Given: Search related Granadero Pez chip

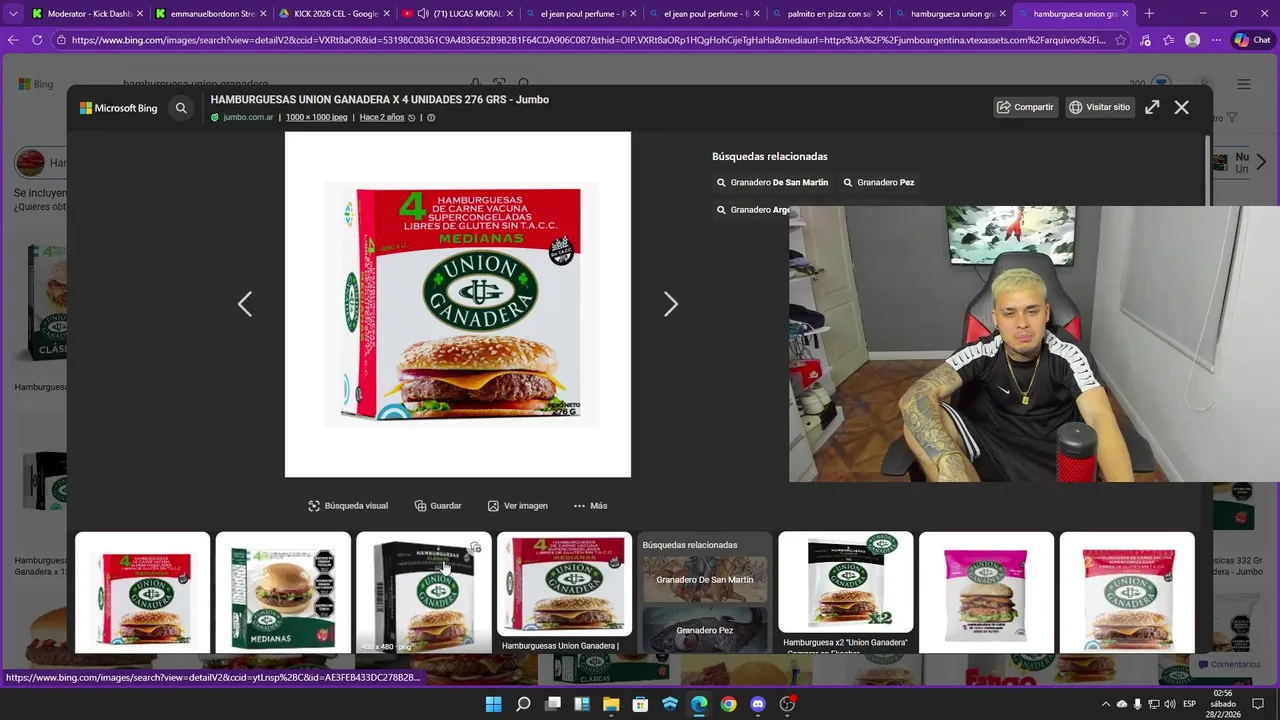Looking at the screenshot, I should point(879,183).
